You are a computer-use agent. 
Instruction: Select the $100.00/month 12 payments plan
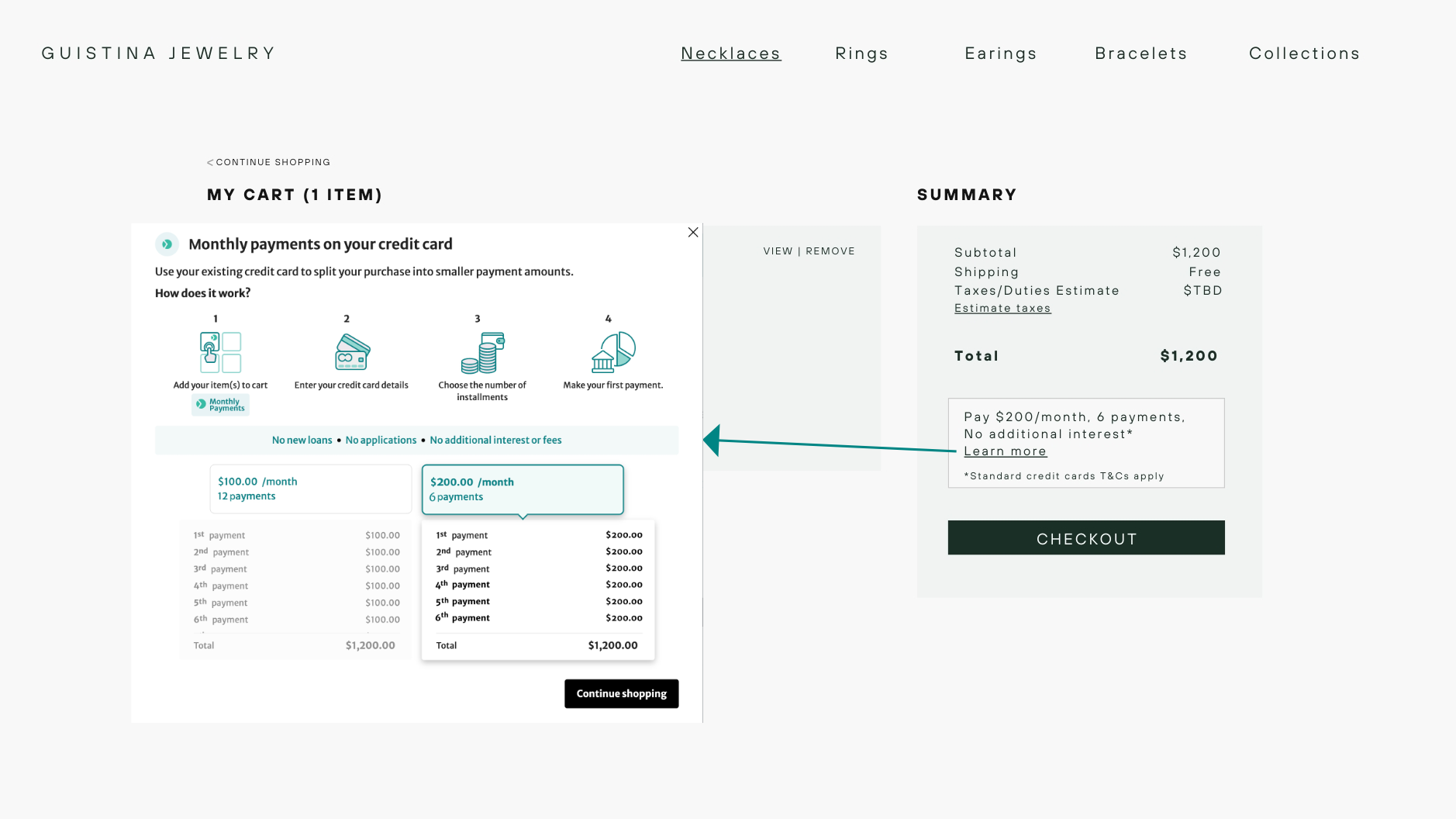click(x=310, y=489)
